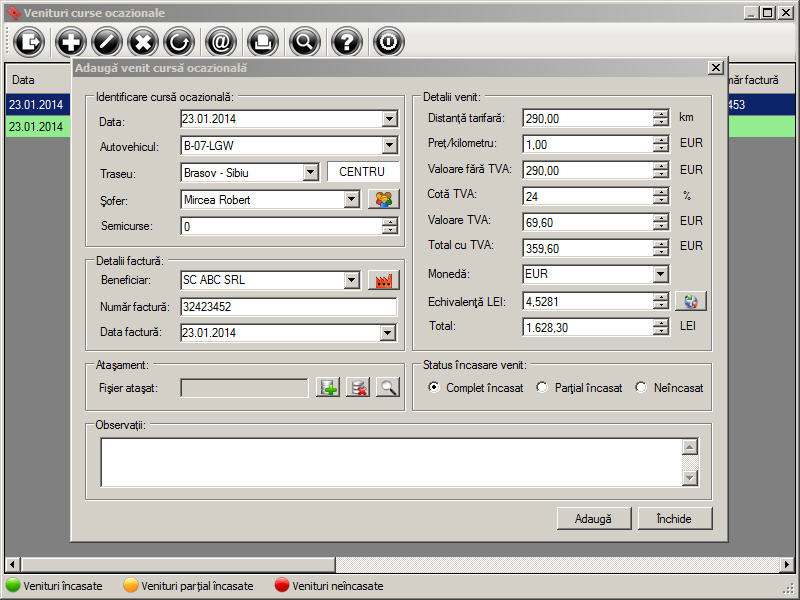Screen dimensions: 800x600
Task: Click the Număr factură input field
Action: point(288,307)
